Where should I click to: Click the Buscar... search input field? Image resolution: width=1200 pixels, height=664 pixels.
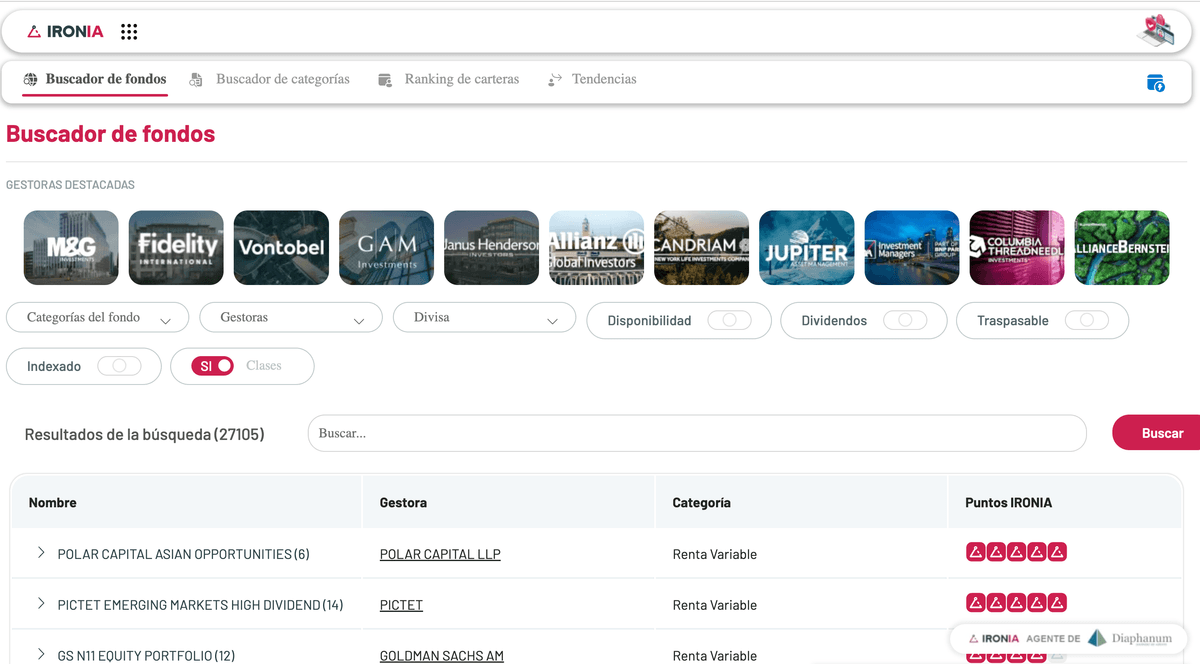pos(696,434)
